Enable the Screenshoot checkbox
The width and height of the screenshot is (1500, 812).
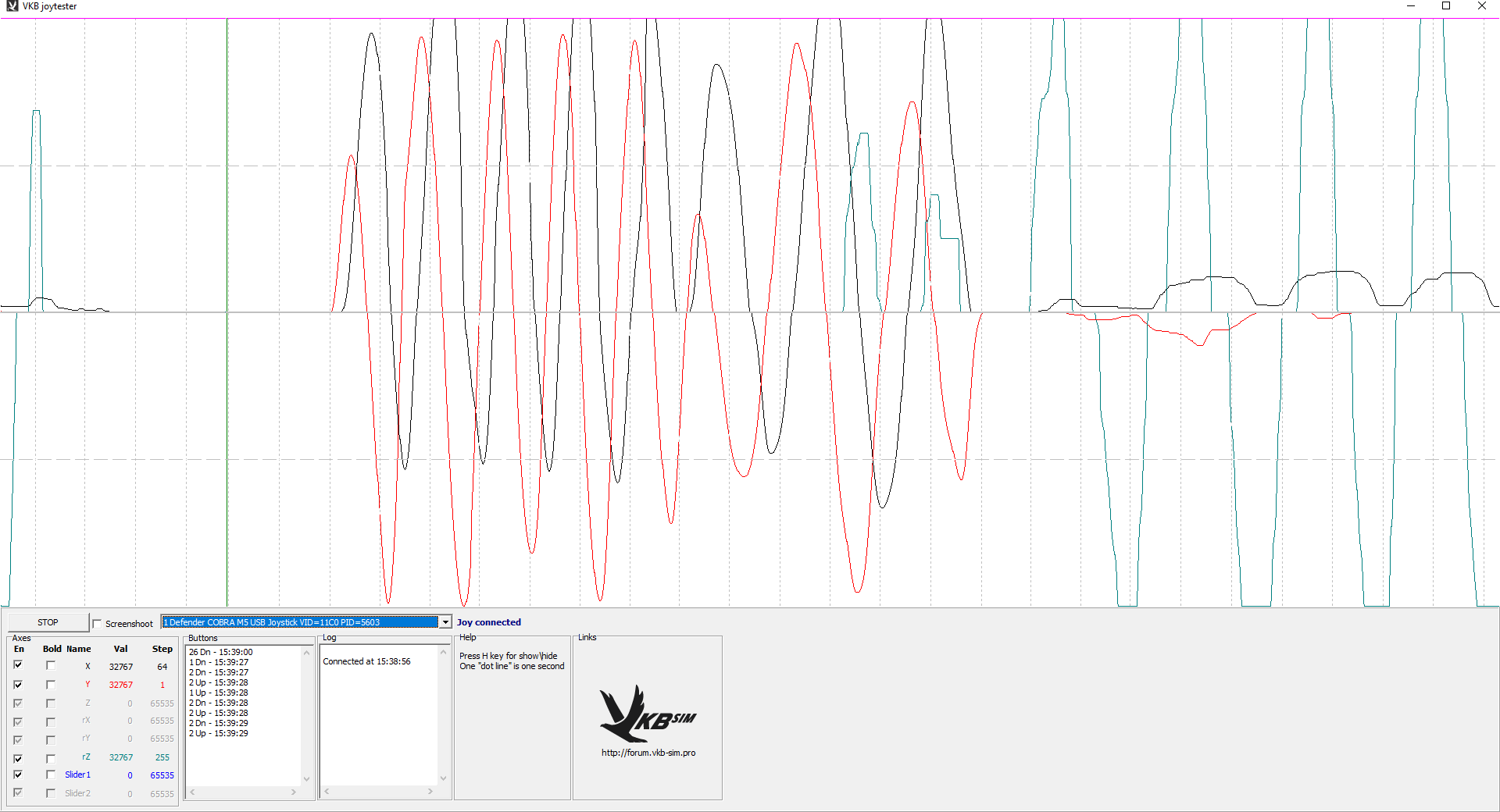tap(98, 624)
